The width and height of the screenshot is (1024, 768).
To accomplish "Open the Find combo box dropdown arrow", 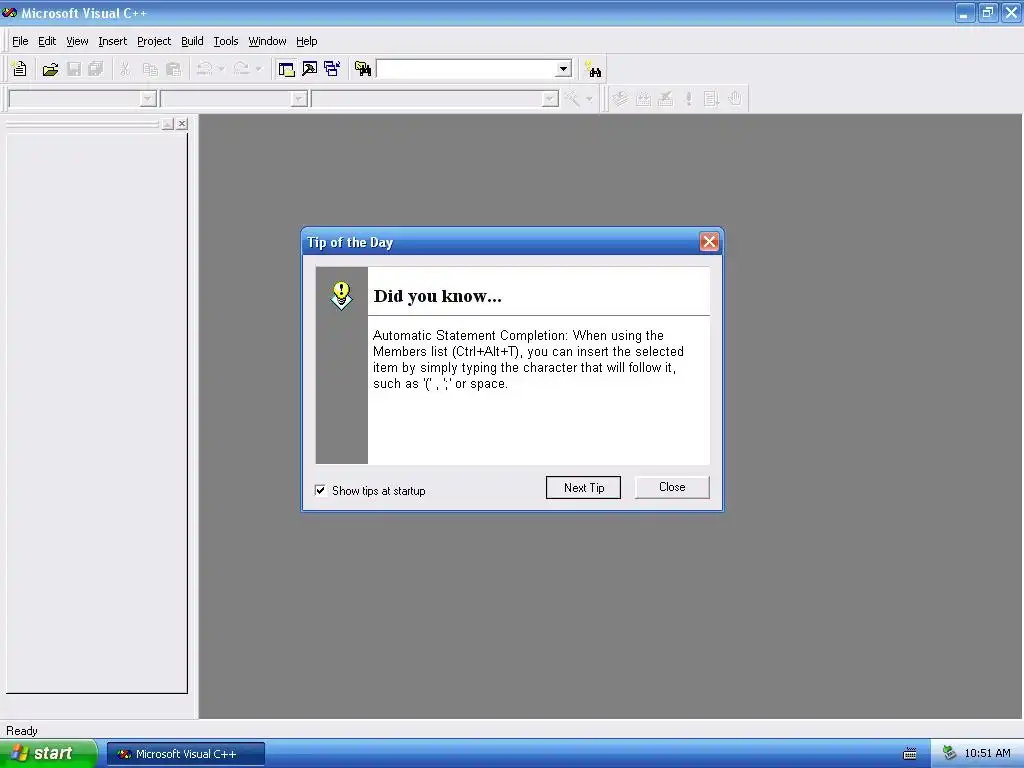I will 563,69.
